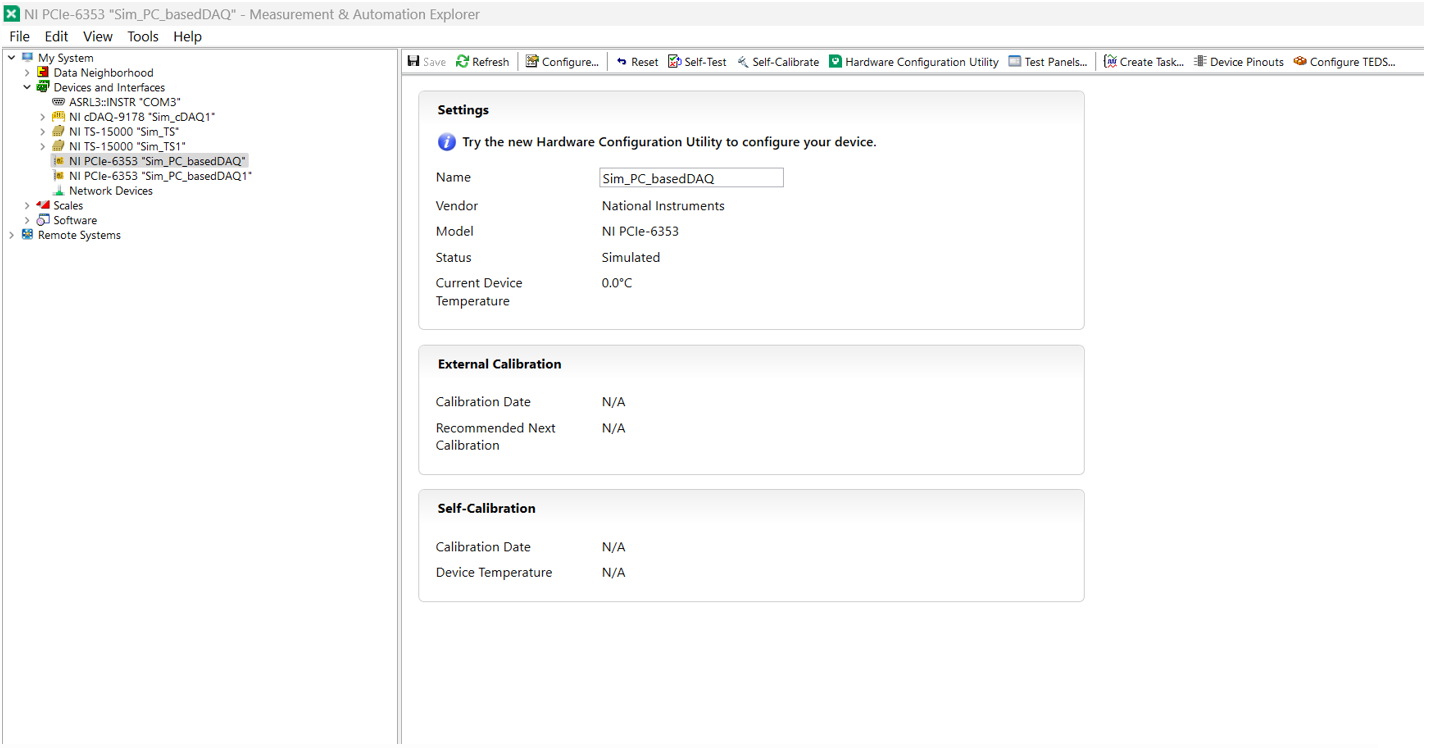Collapse the My System tree node
The height and width of the screenshot is (748, 1429).
[x=12, y=58]
